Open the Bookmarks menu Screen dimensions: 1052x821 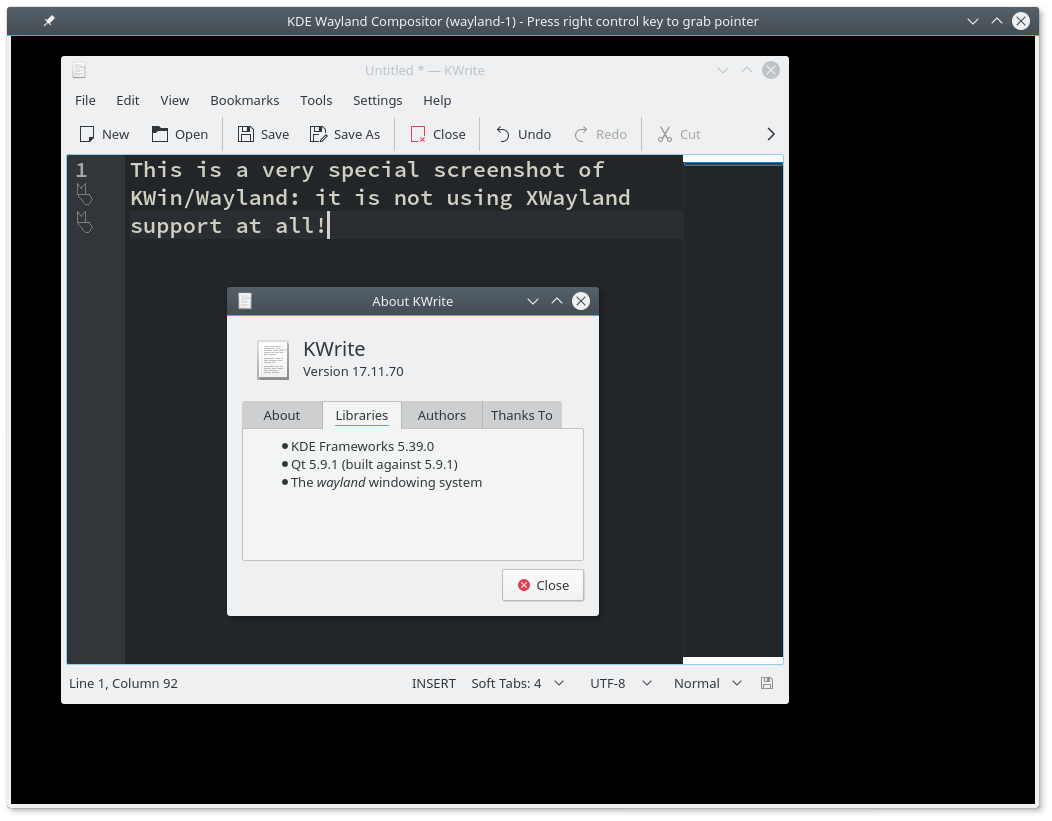(245, 100)
